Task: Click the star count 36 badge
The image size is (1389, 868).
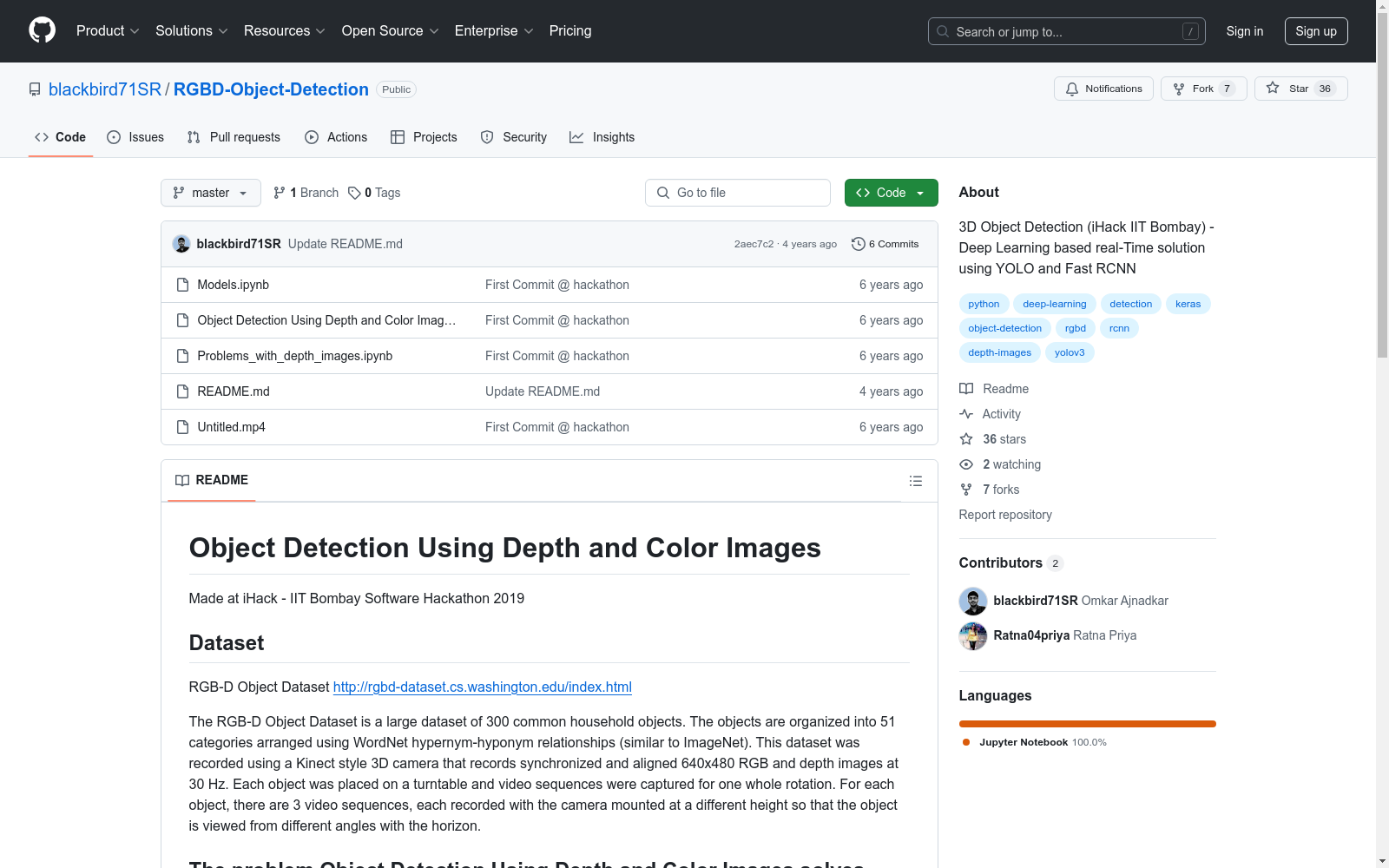Action: coord(1325,89)
